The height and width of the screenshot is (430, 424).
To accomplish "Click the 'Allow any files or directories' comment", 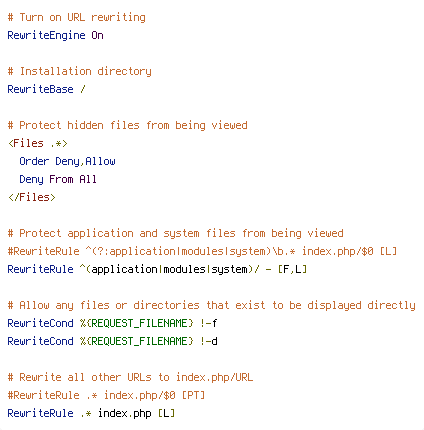I will point(211,305).
